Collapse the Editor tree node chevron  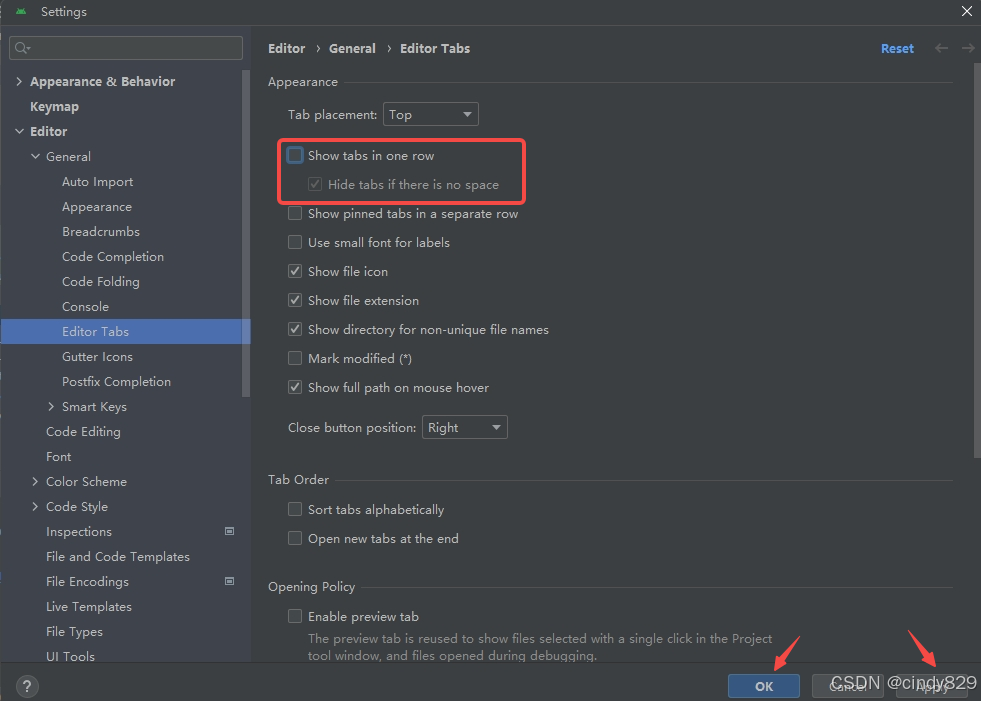[19, 131]
